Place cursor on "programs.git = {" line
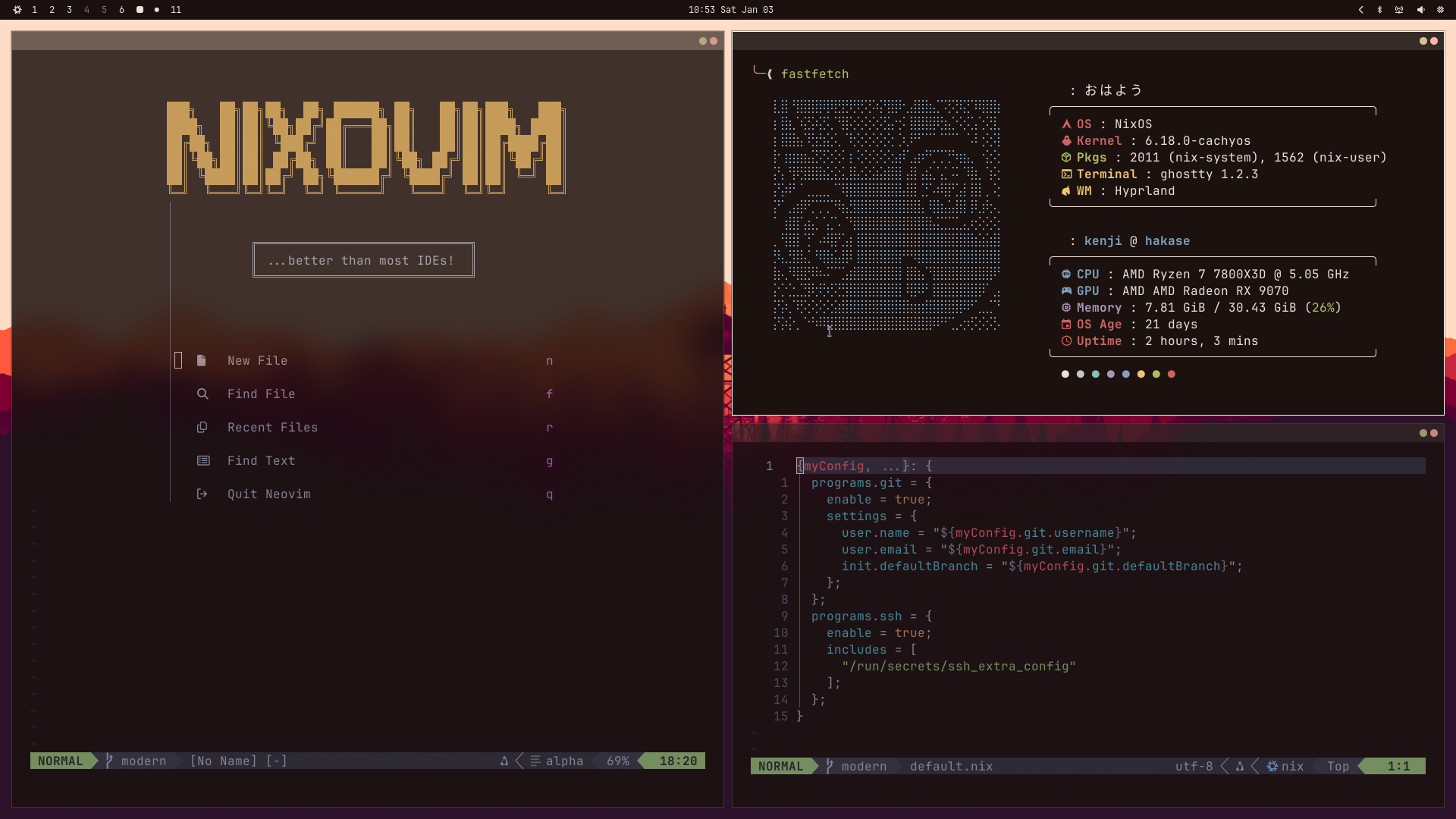The width and height of the screenshot is (1456, 819). (x=872, y=483)
